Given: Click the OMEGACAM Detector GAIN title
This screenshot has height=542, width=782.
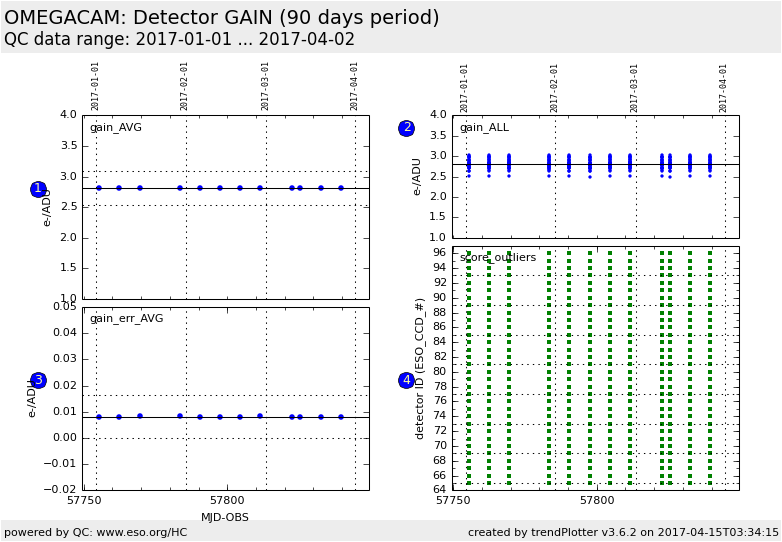Looking at the screenshot, I should 221,18.
